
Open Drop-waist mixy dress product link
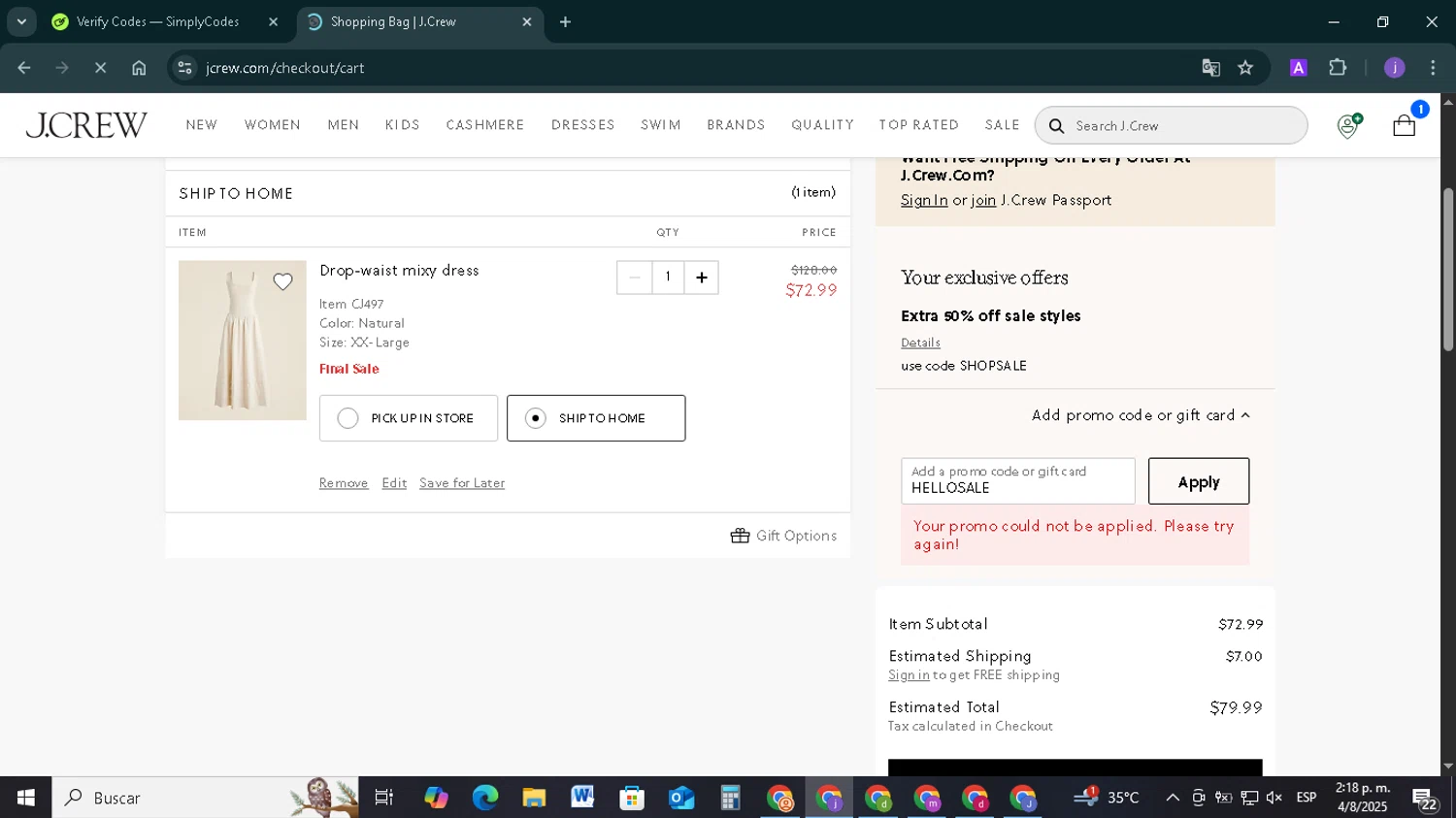[x=399, y=271]
